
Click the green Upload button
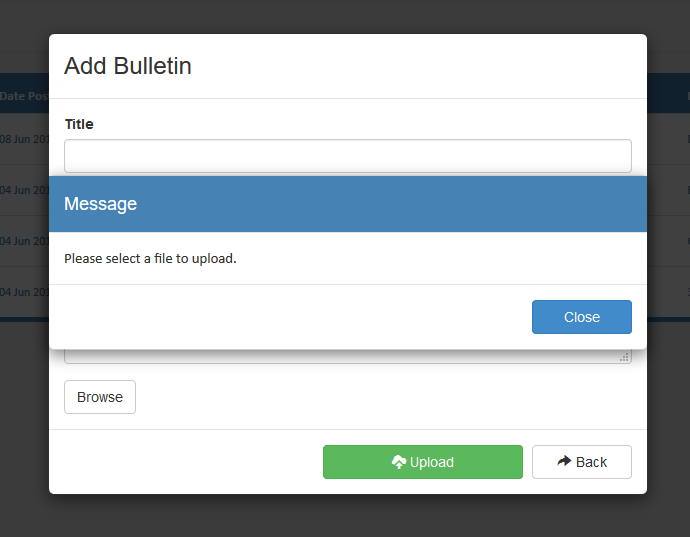click(x=423, y=462)
